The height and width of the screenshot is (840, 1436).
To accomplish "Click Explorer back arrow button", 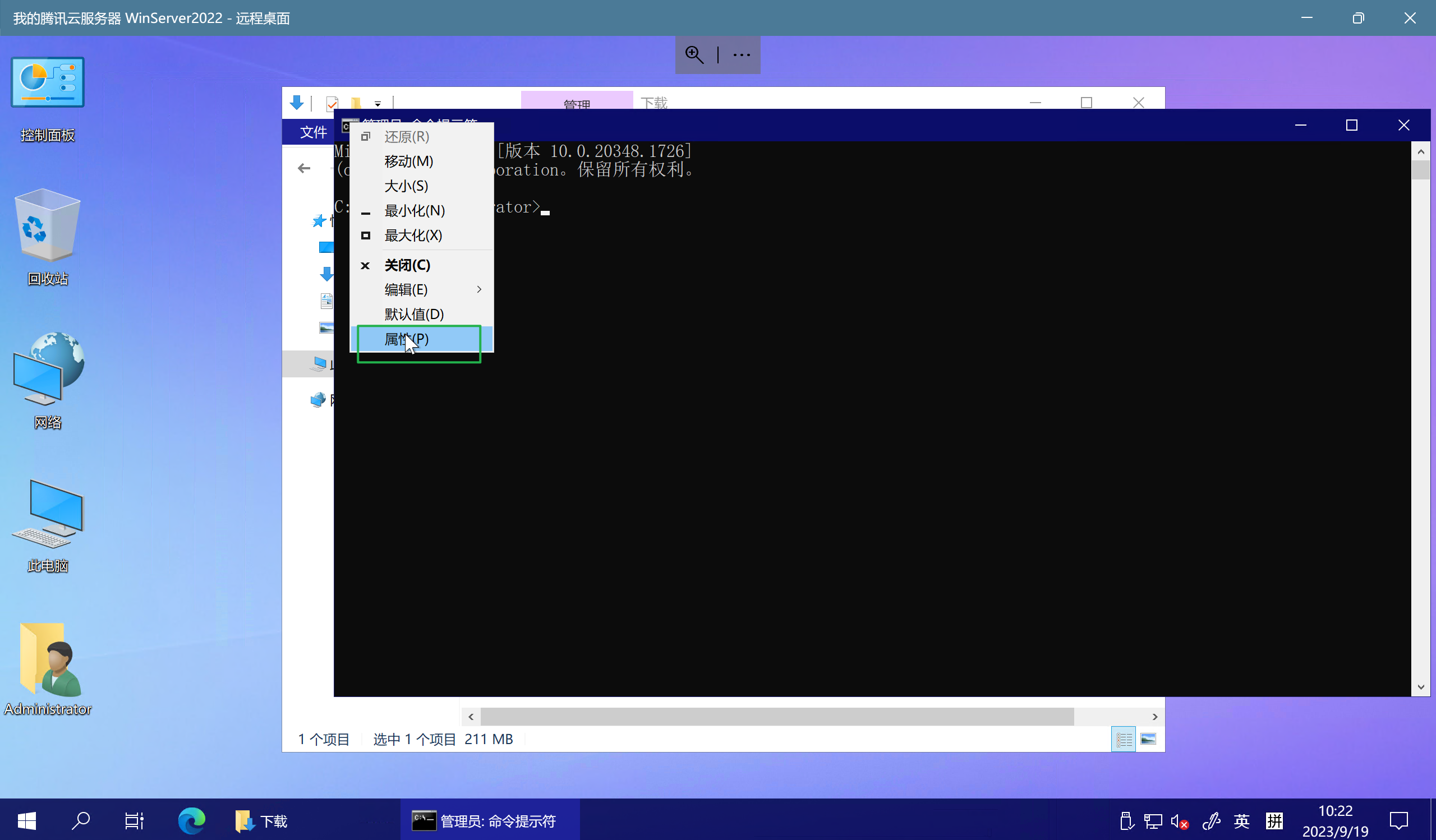I will (304, 168).
